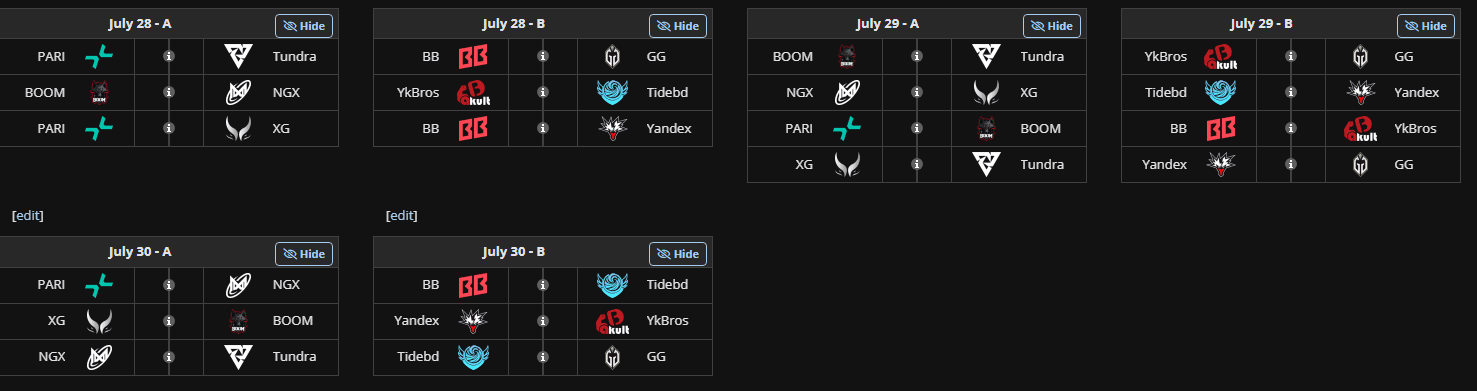Toggle Hide for July 30 - B
Viewport: 1477px width, 391px height.
point(678,254)
